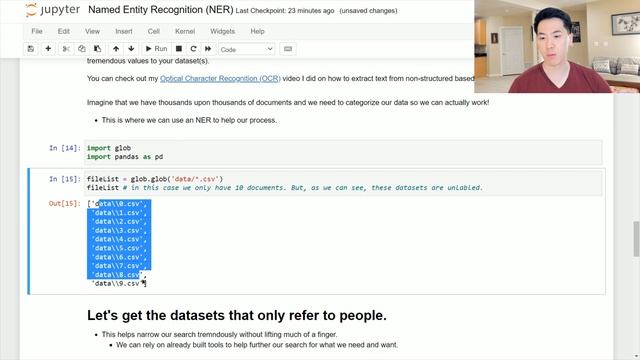Move selected cell up arrow
640x360 pixels.
coord(116,49)
